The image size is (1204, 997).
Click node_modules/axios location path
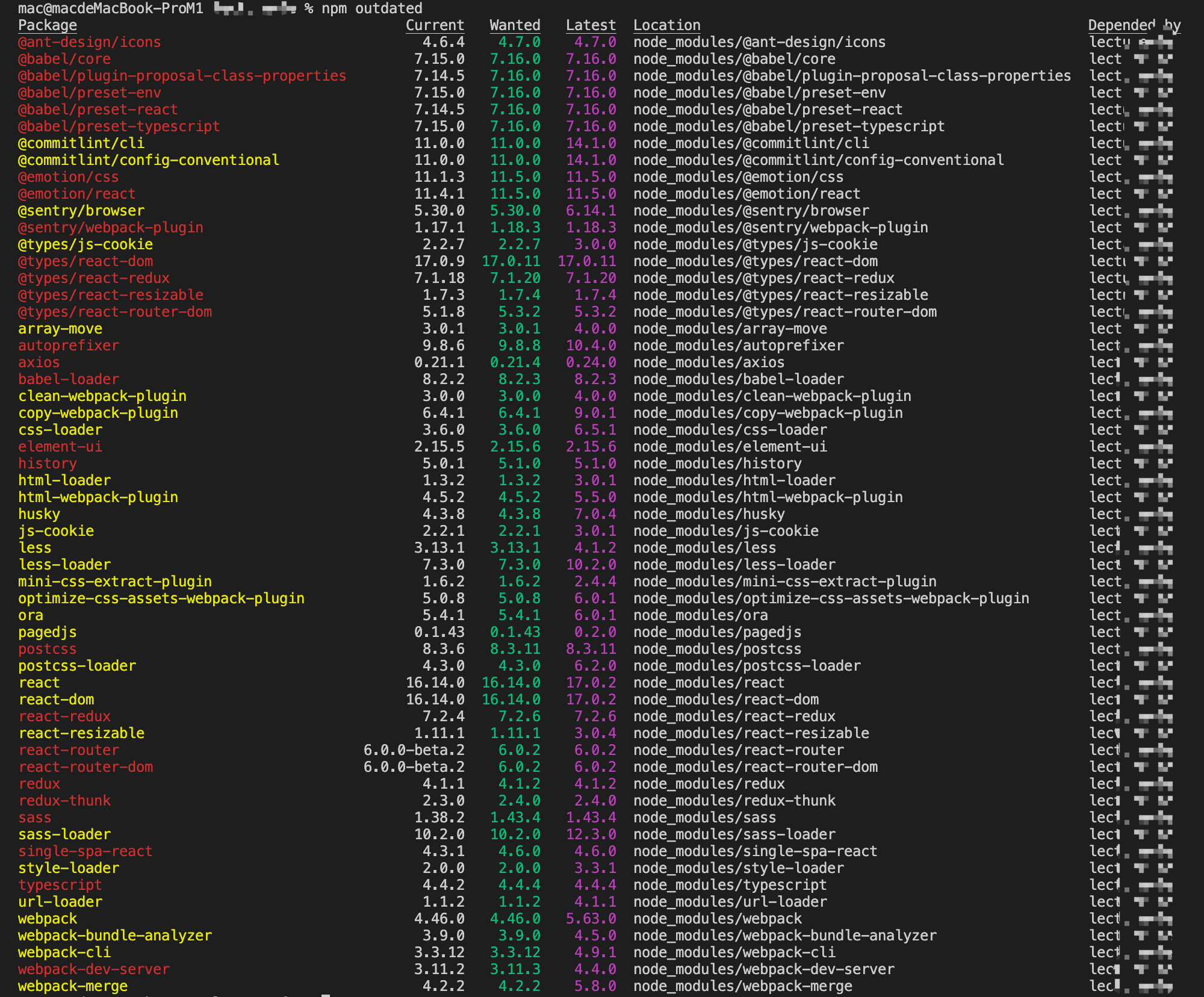(x=709, y=362)
